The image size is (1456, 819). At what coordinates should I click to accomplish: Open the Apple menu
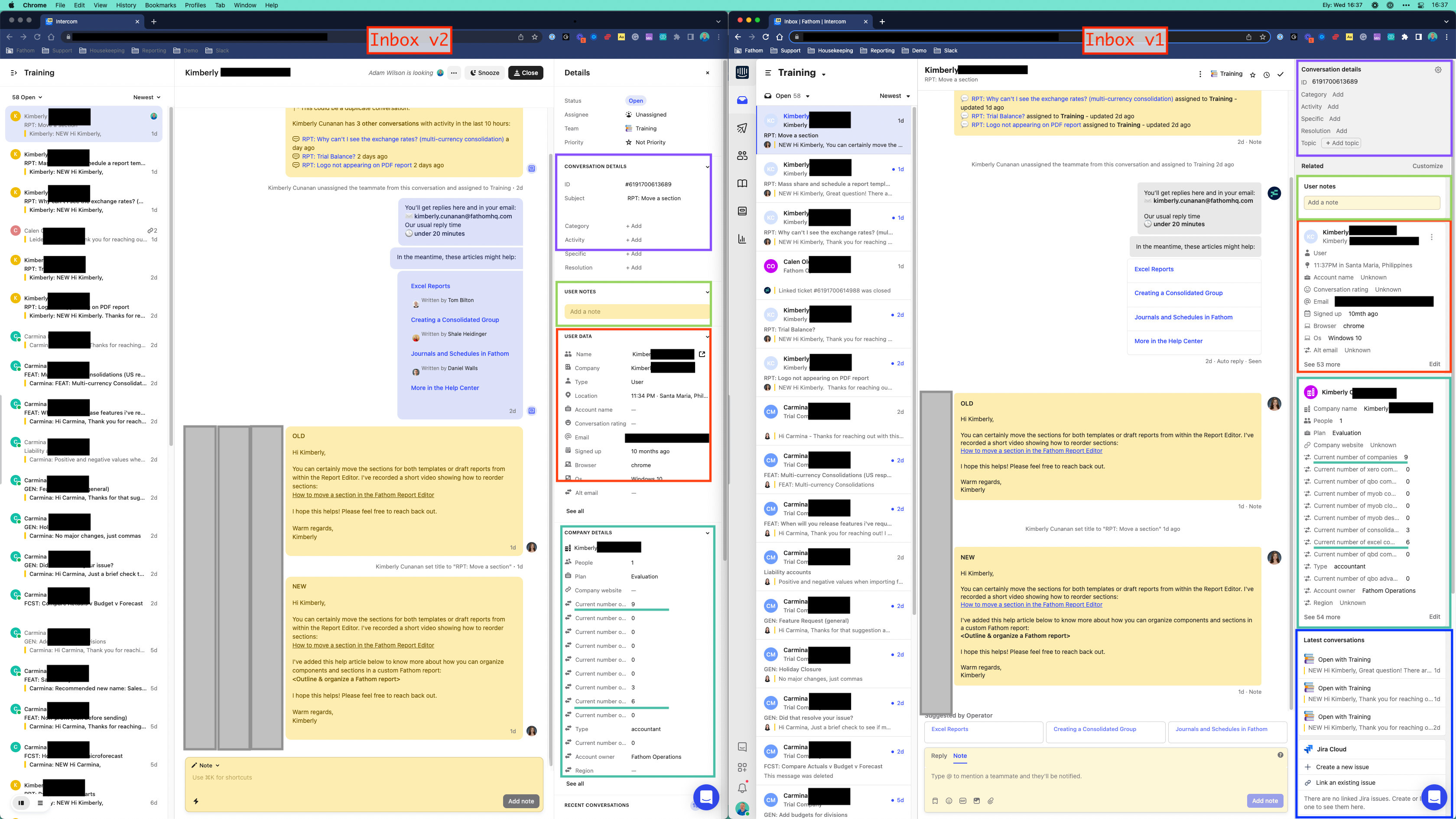coord(11,5)
